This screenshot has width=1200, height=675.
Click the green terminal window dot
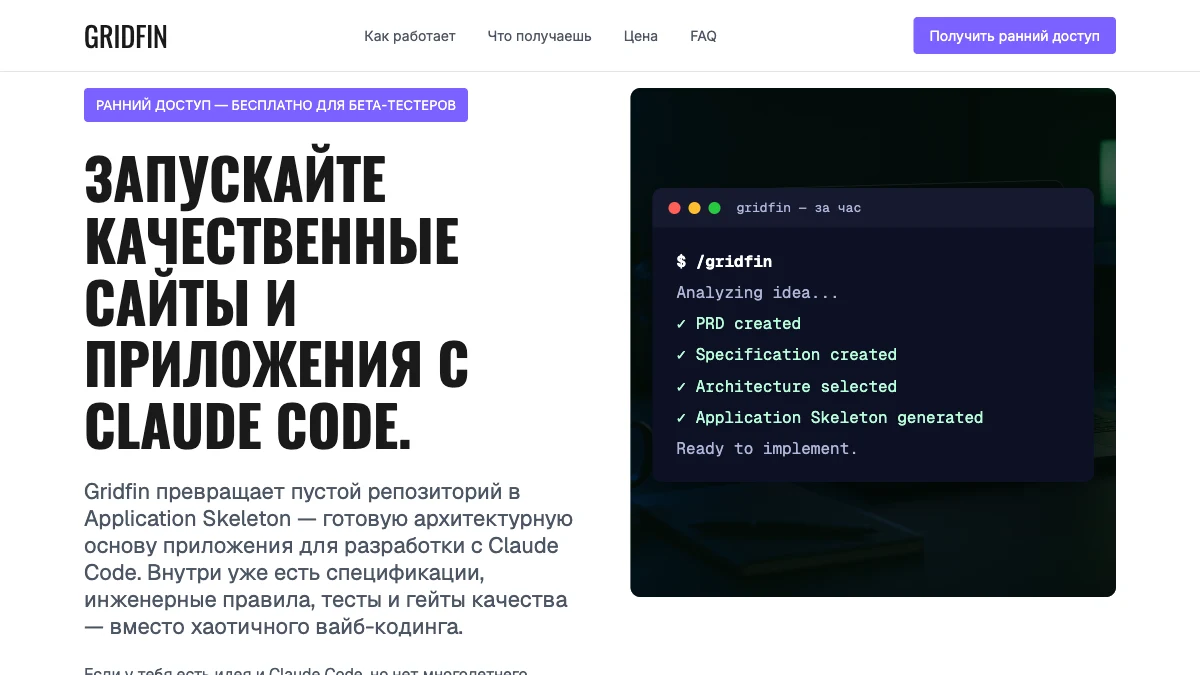(714, 208)
